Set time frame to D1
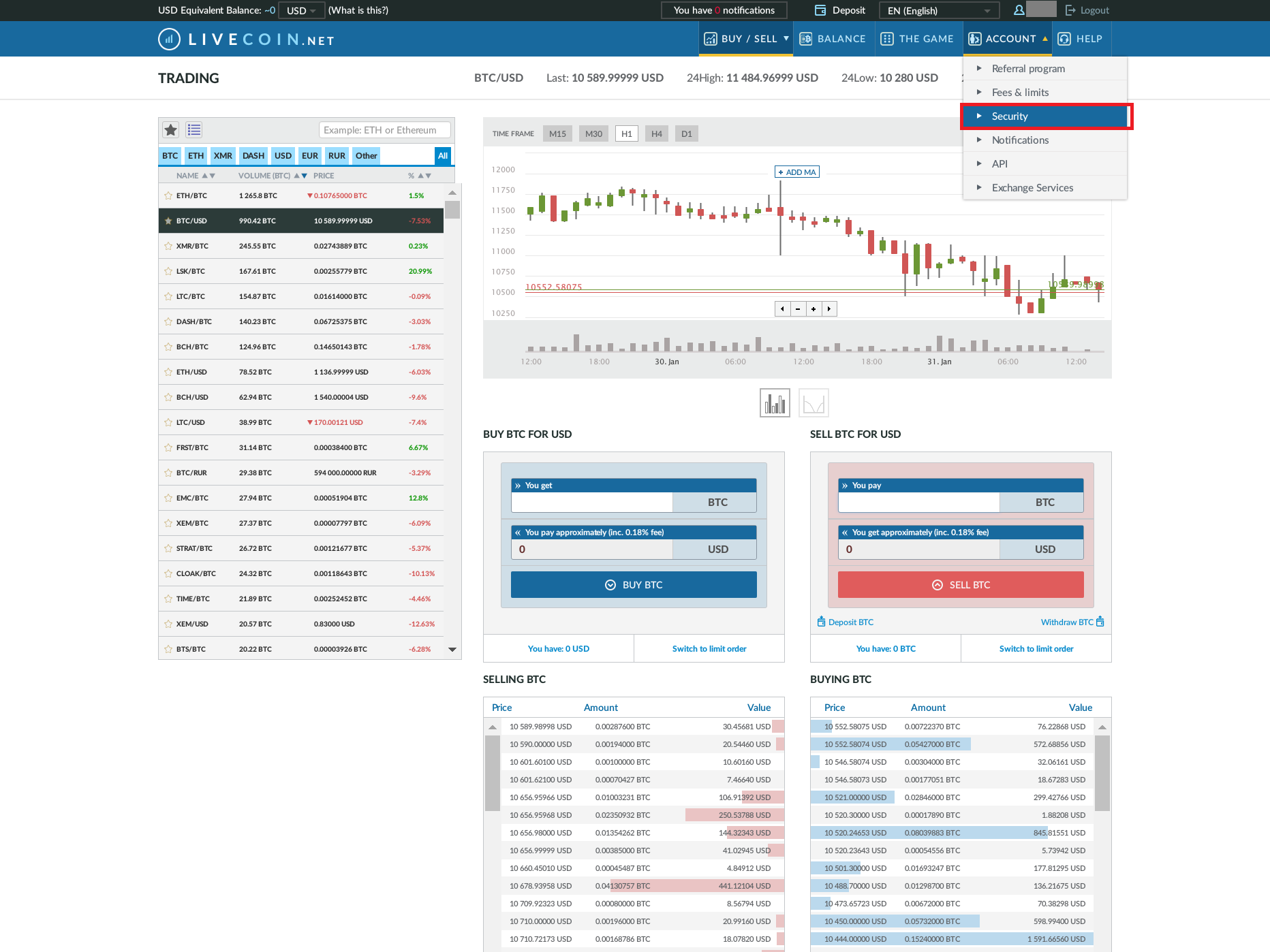Viewport: 1270px width, 952px height. coord(687,133)
